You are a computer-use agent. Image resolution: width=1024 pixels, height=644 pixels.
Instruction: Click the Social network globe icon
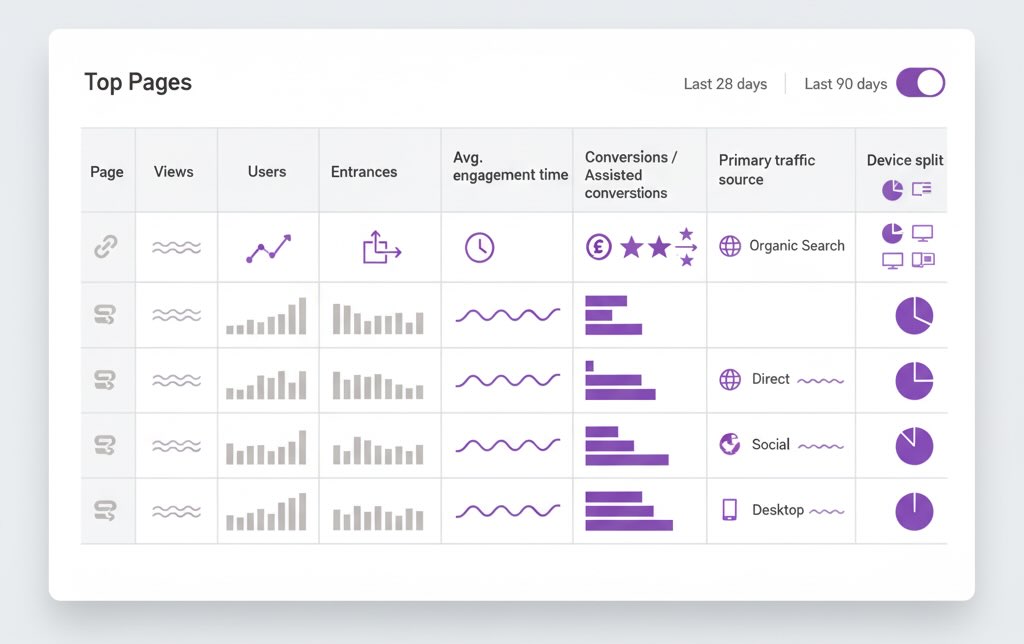click(x=729, y=446)
